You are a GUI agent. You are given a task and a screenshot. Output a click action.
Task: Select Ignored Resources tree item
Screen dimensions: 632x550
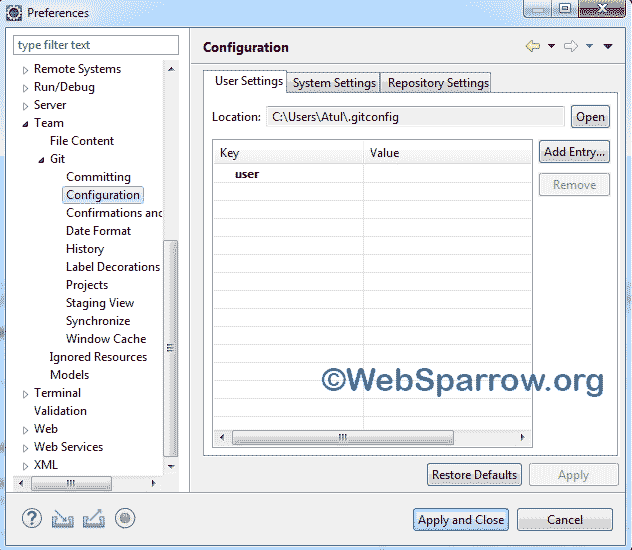pos(98,357)
